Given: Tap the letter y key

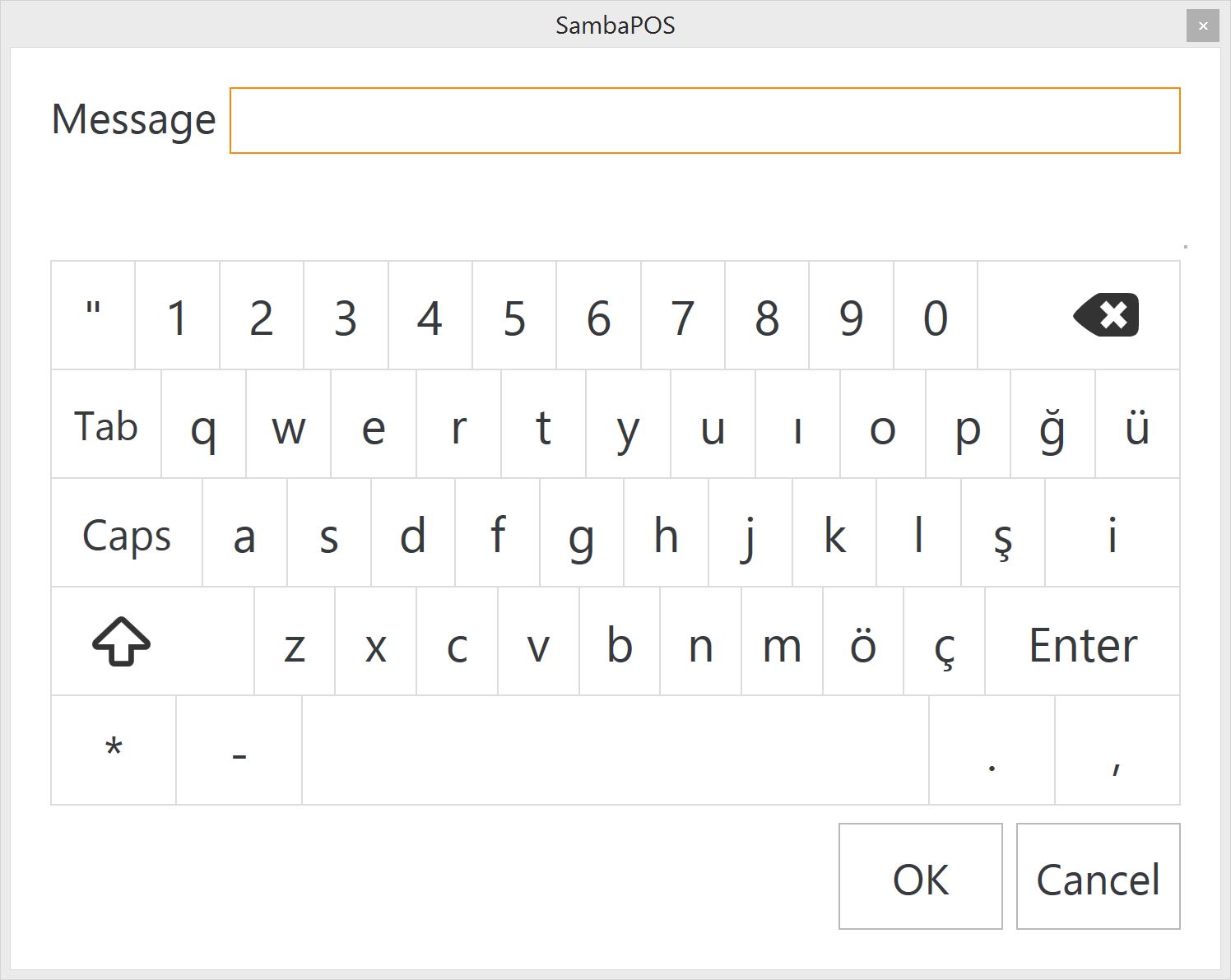Looking at the screenshot, I should coord(629,424).
